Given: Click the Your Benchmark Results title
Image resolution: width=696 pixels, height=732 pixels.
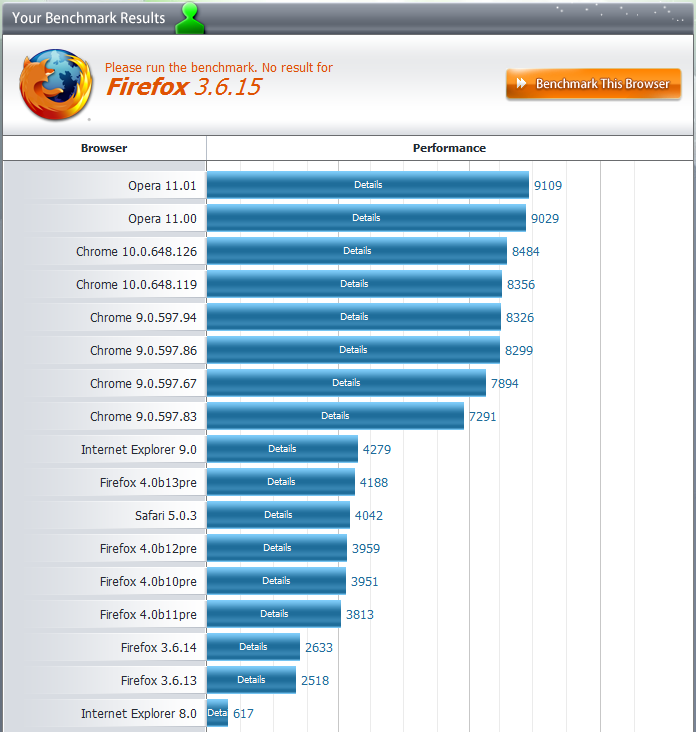Looking at the screenshot, I should 89,18.
